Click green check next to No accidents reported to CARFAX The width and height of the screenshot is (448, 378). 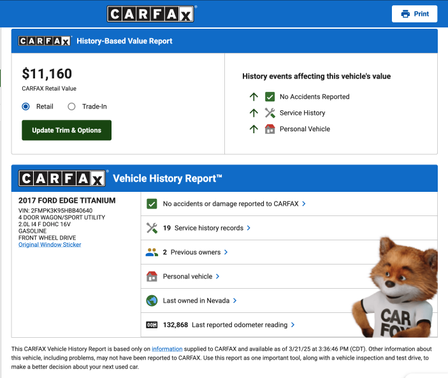coord(152,204)
